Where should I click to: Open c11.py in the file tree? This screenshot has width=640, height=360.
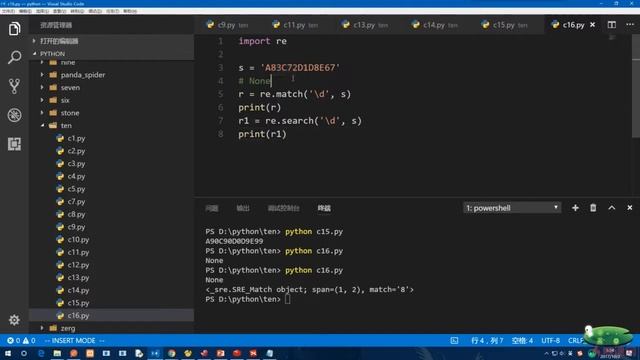112,252
